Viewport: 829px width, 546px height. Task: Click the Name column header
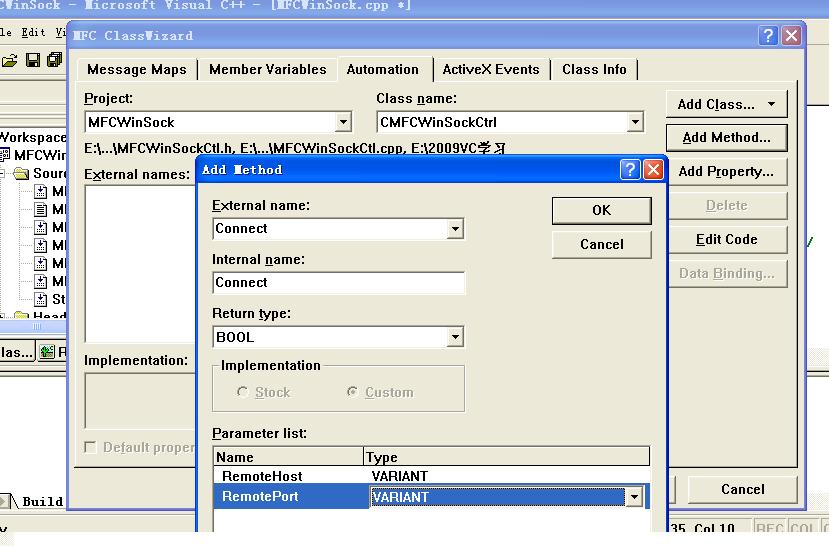coord(289,457)
